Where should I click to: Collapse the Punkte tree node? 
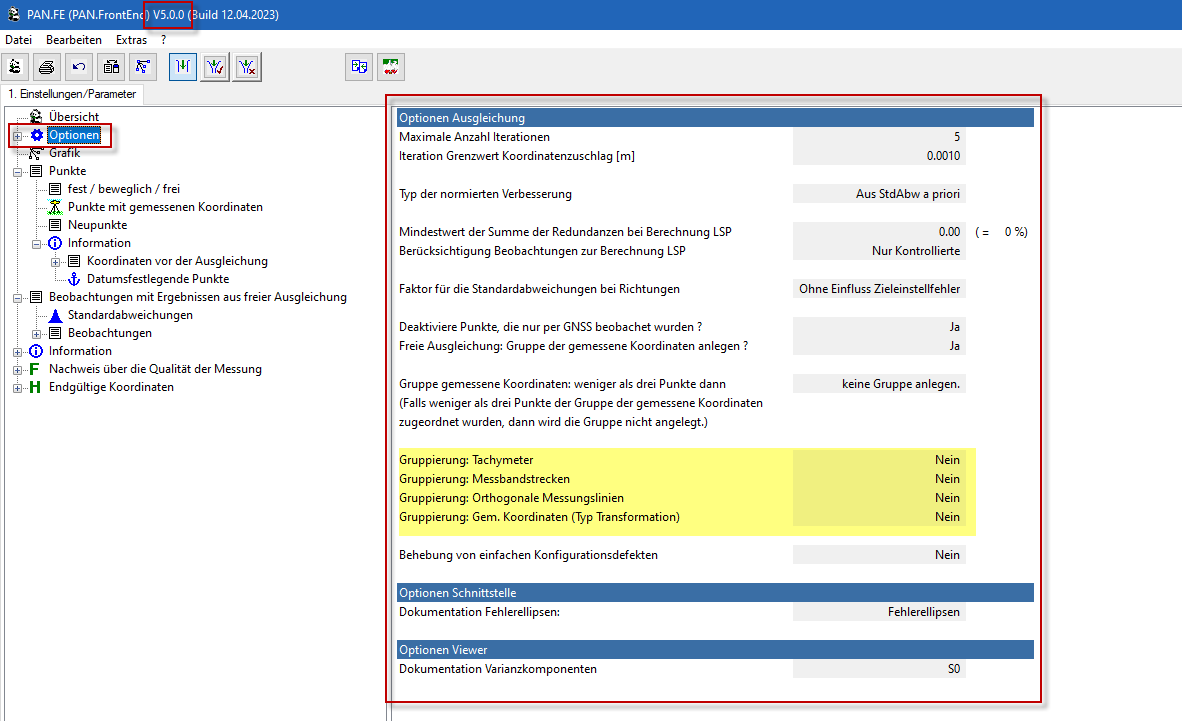tap(17, 171)
